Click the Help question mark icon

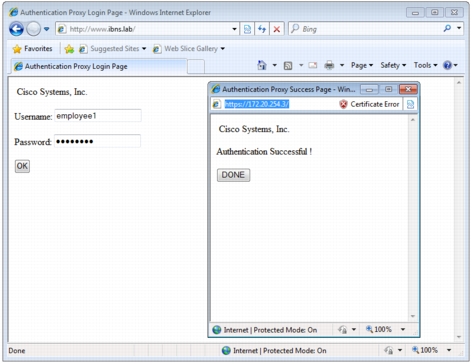click(x=447, y=65)
